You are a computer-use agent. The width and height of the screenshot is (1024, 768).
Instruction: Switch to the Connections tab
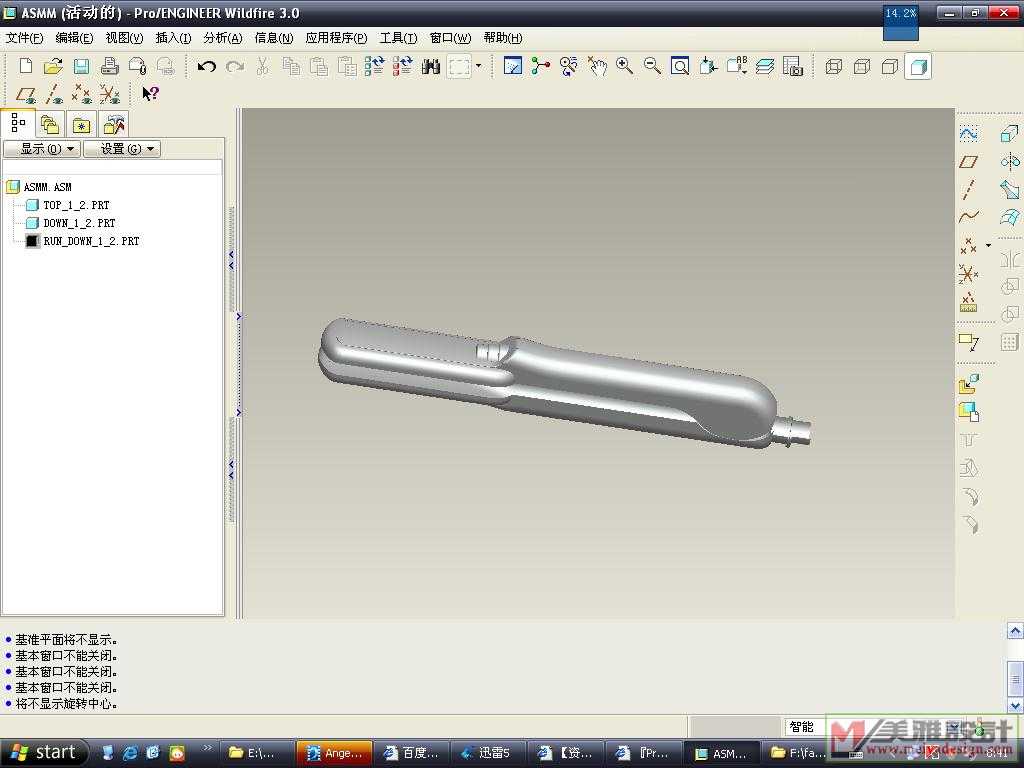point(114,123)
